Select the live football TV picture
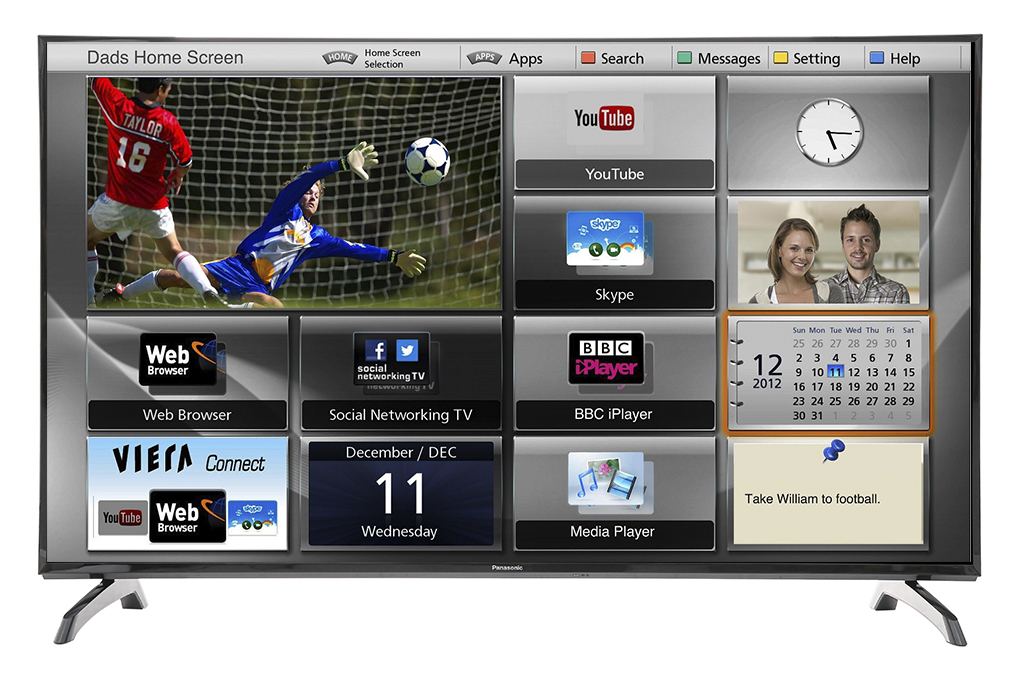Viewport: 1020px width, 680px height. click(x=294, y=193)
